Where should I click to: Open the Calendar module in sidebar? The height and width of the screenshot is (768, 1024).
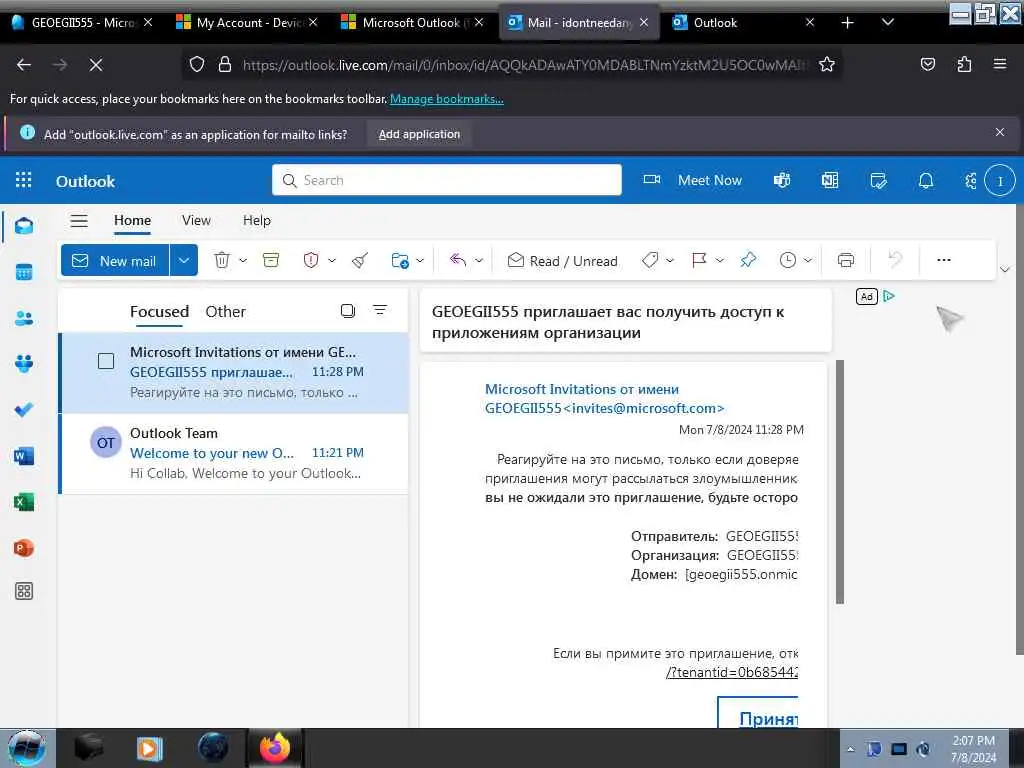(x=24, y=272)
